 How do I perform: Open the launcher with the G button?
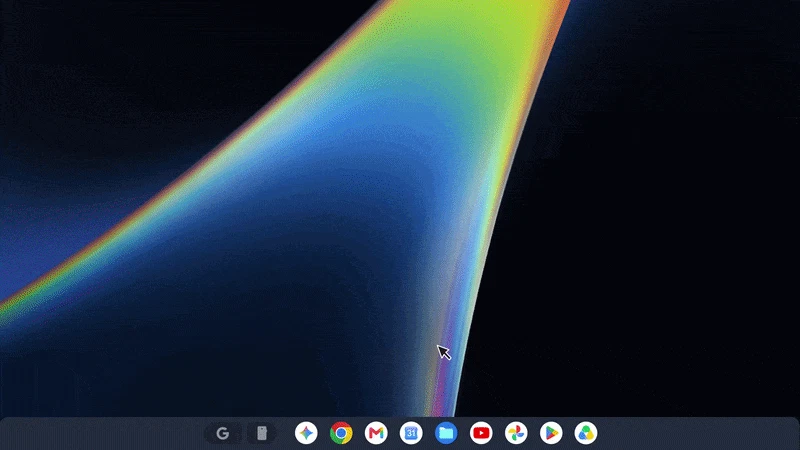(x=222, y=433)
